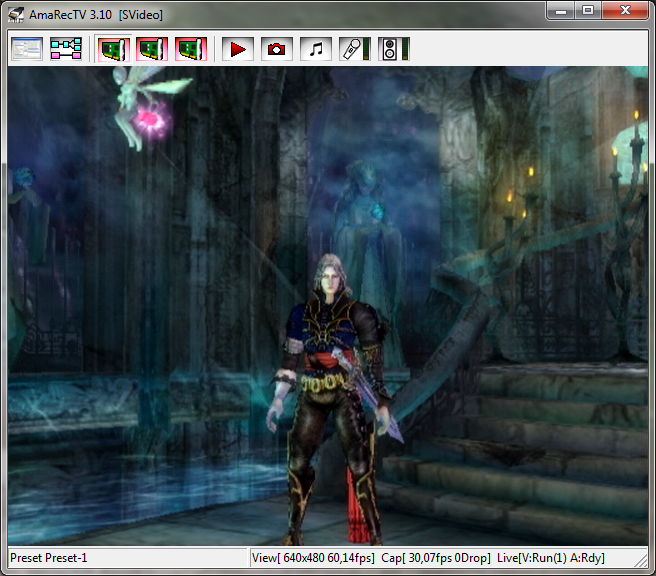Take a screenshot with the camera icon
Viewport: 656px width, 576px height.
pyautogui.click(x=276, y=48)
